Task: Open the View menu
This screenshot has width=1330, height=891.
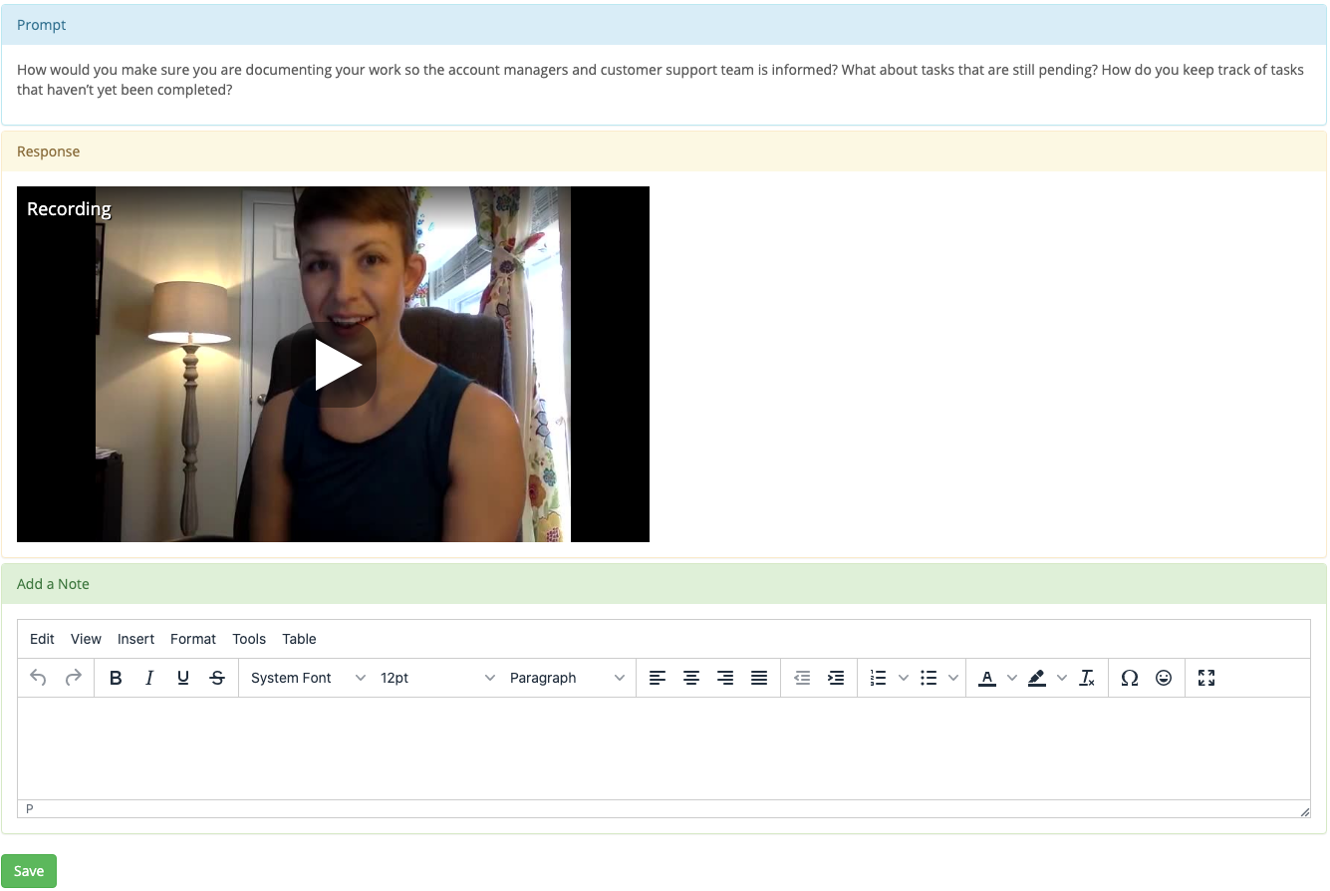Action: point(86,639)
